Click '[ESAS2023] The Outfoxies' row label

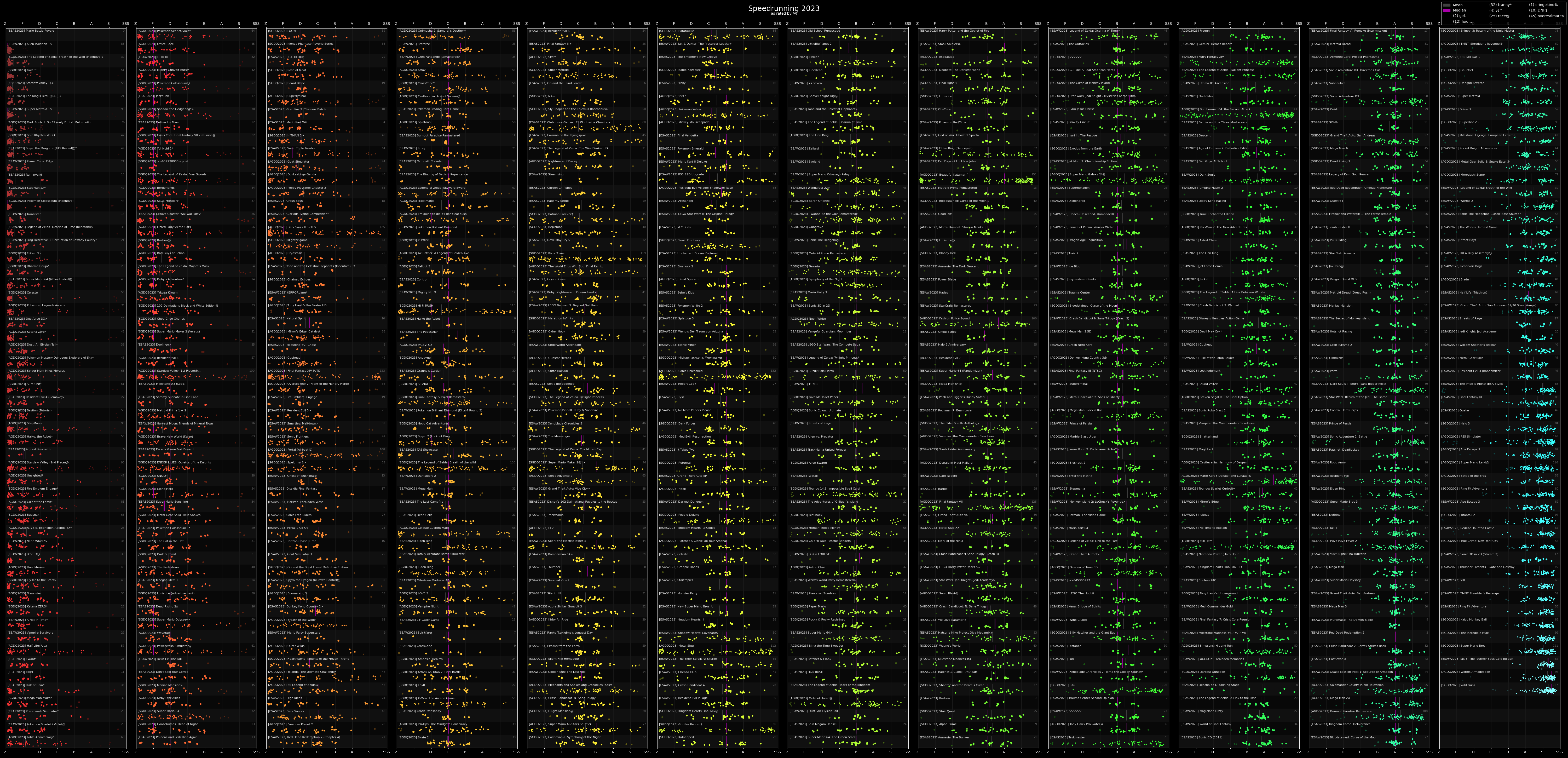tap(1069, 44)
